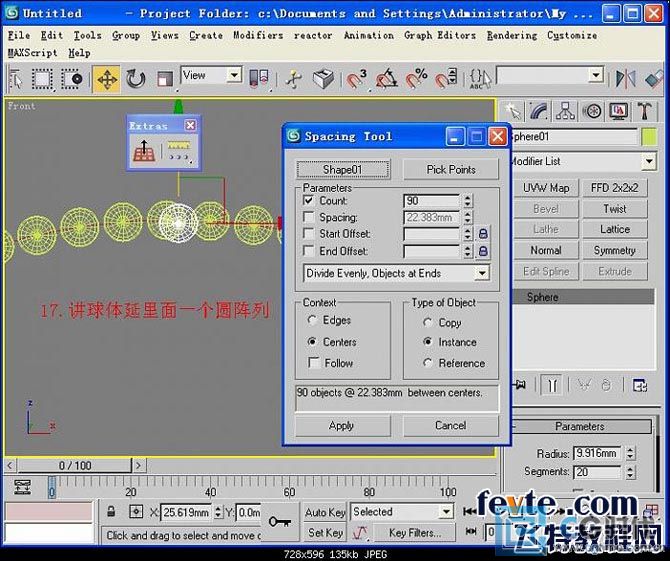Click the Rectangular Selection Region tool
The image size is (670, 561).
[x=42, y=79]
